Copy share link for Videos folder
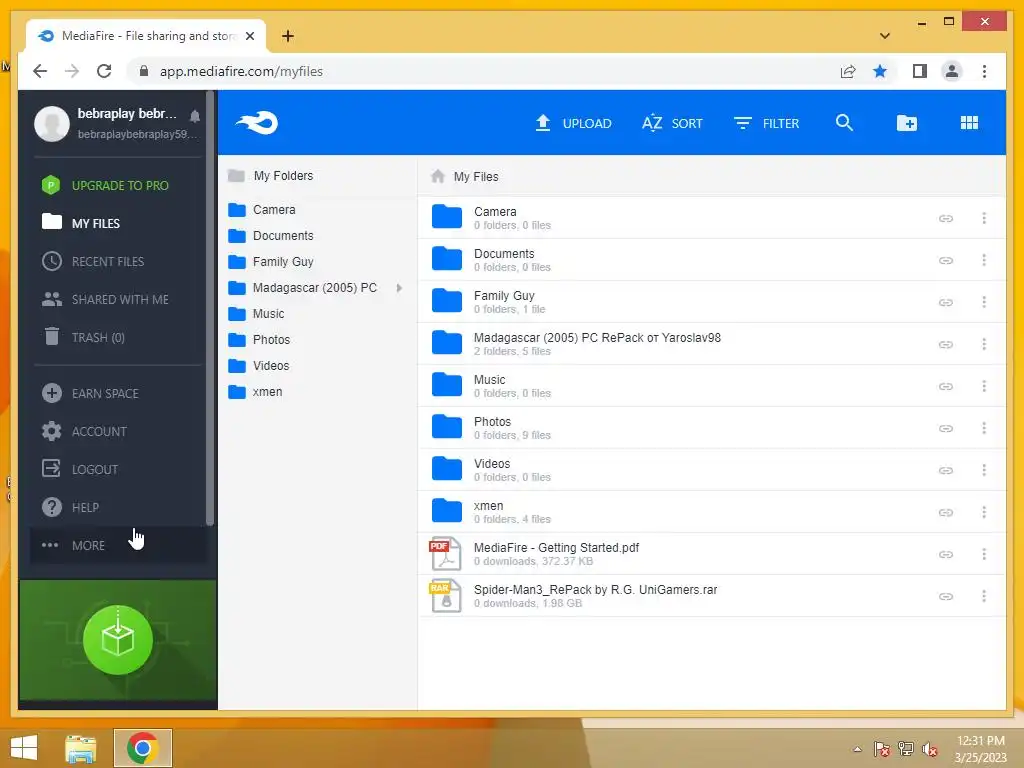This screenshot has height=768, width=1024. (946, 470)
